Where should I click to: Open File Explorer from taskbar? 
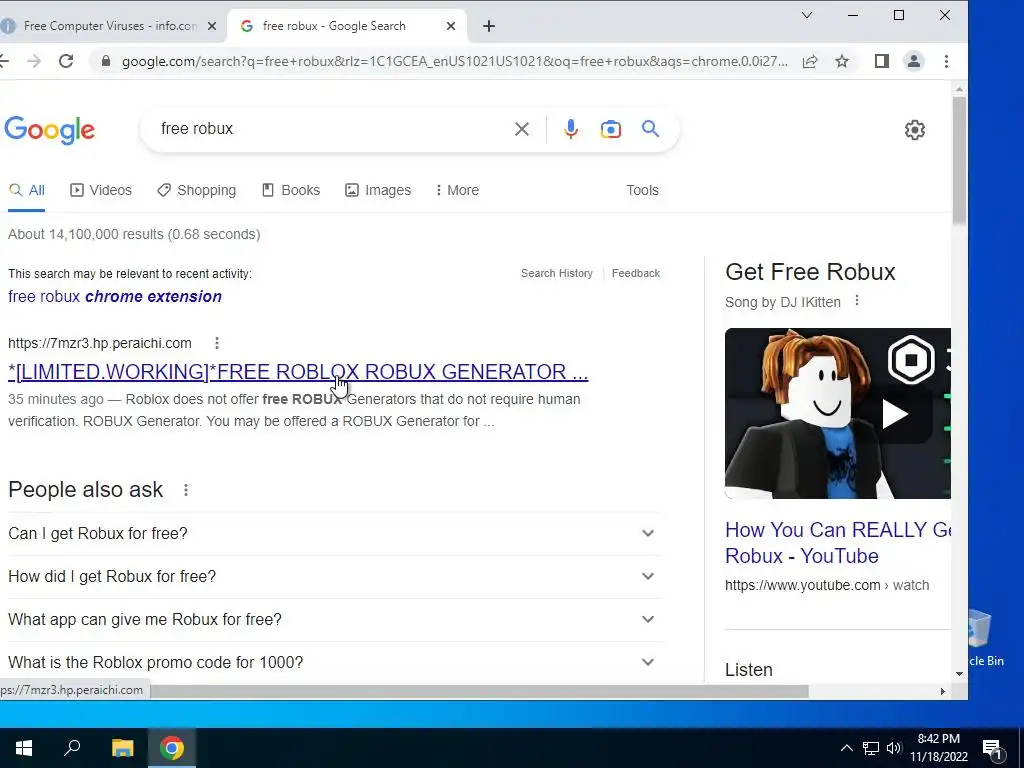point(122,748)
